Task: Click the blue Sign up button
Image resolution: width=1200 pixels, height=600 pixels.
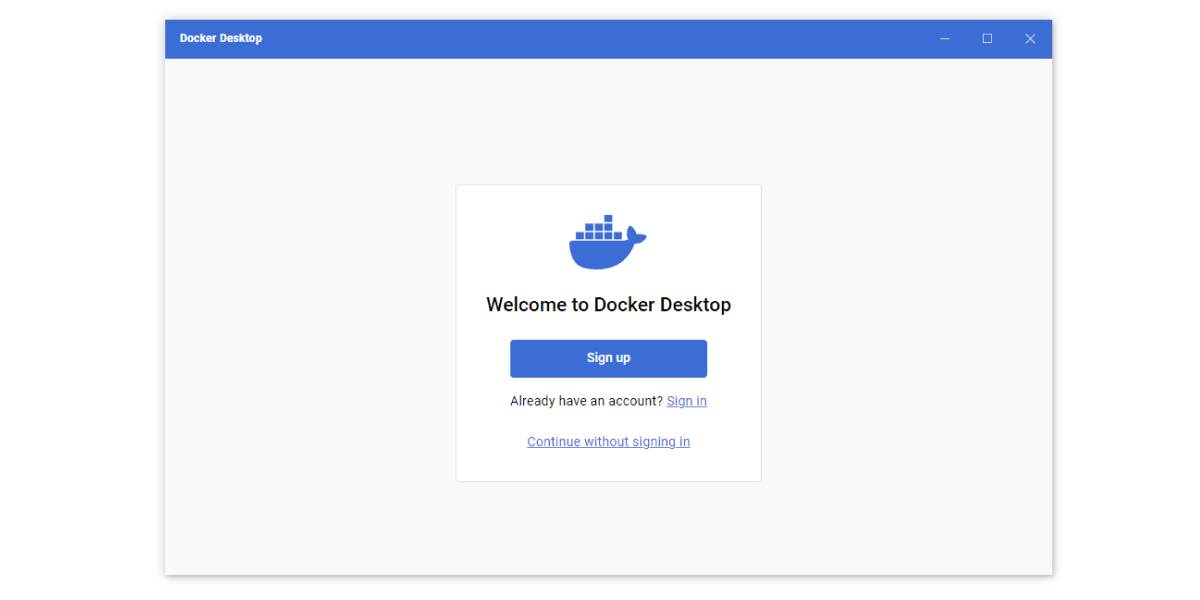Action: [x=608, y=358]
